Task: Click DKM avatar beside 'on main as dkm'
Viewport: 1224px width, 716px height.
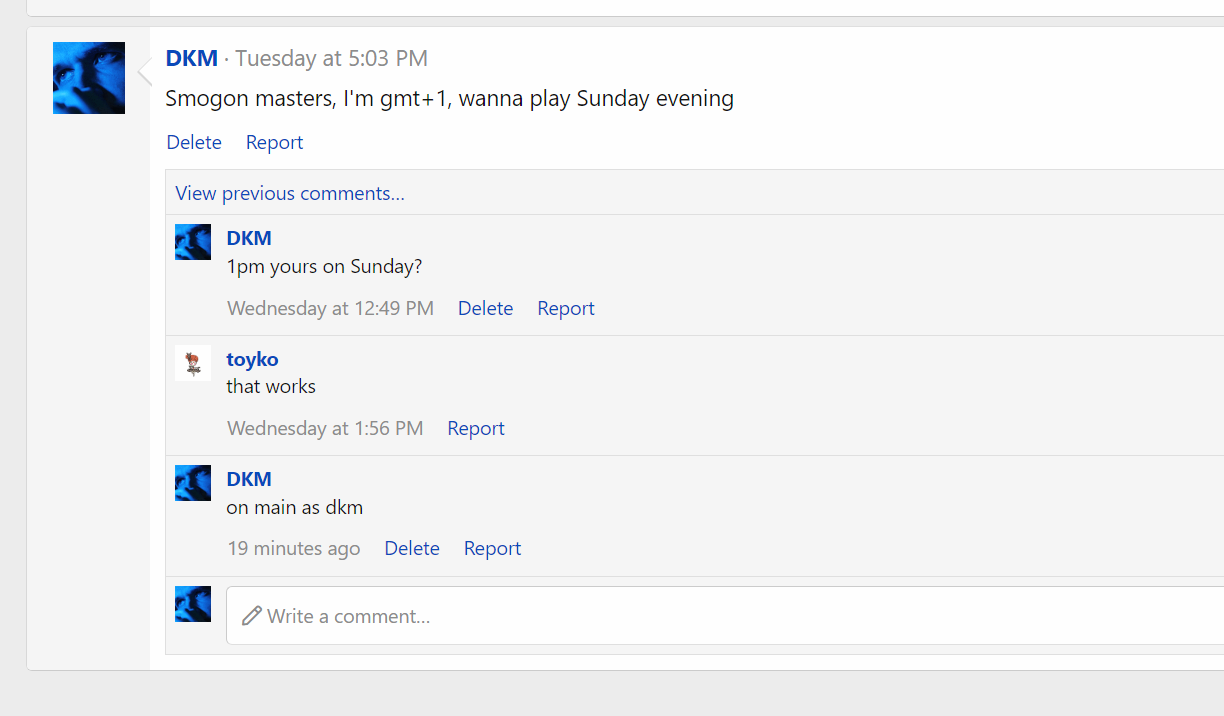Action: point(193,483)
